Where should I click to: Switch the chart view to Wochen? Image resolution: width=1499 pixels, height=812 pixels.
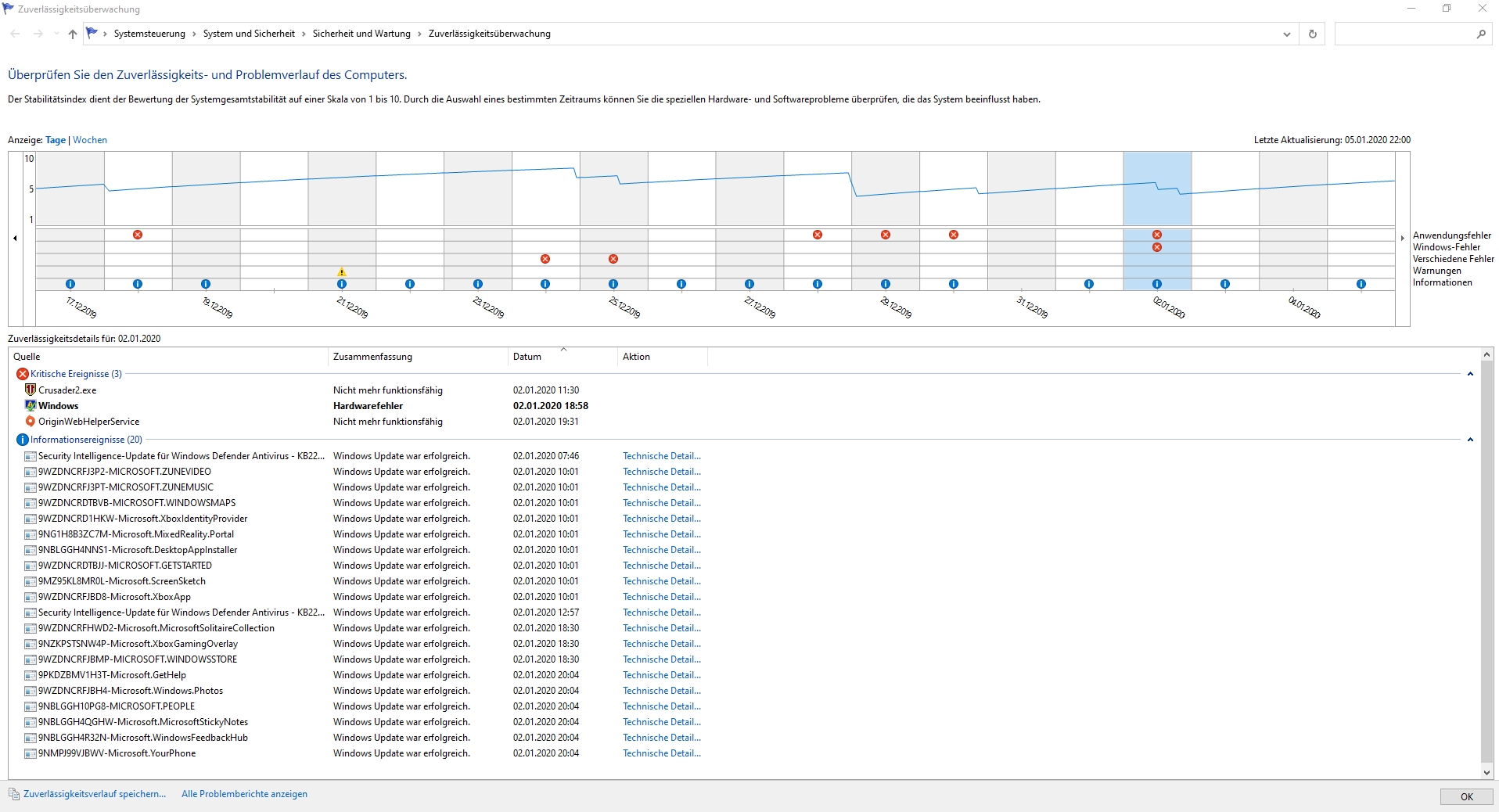(x=90, y=140)
